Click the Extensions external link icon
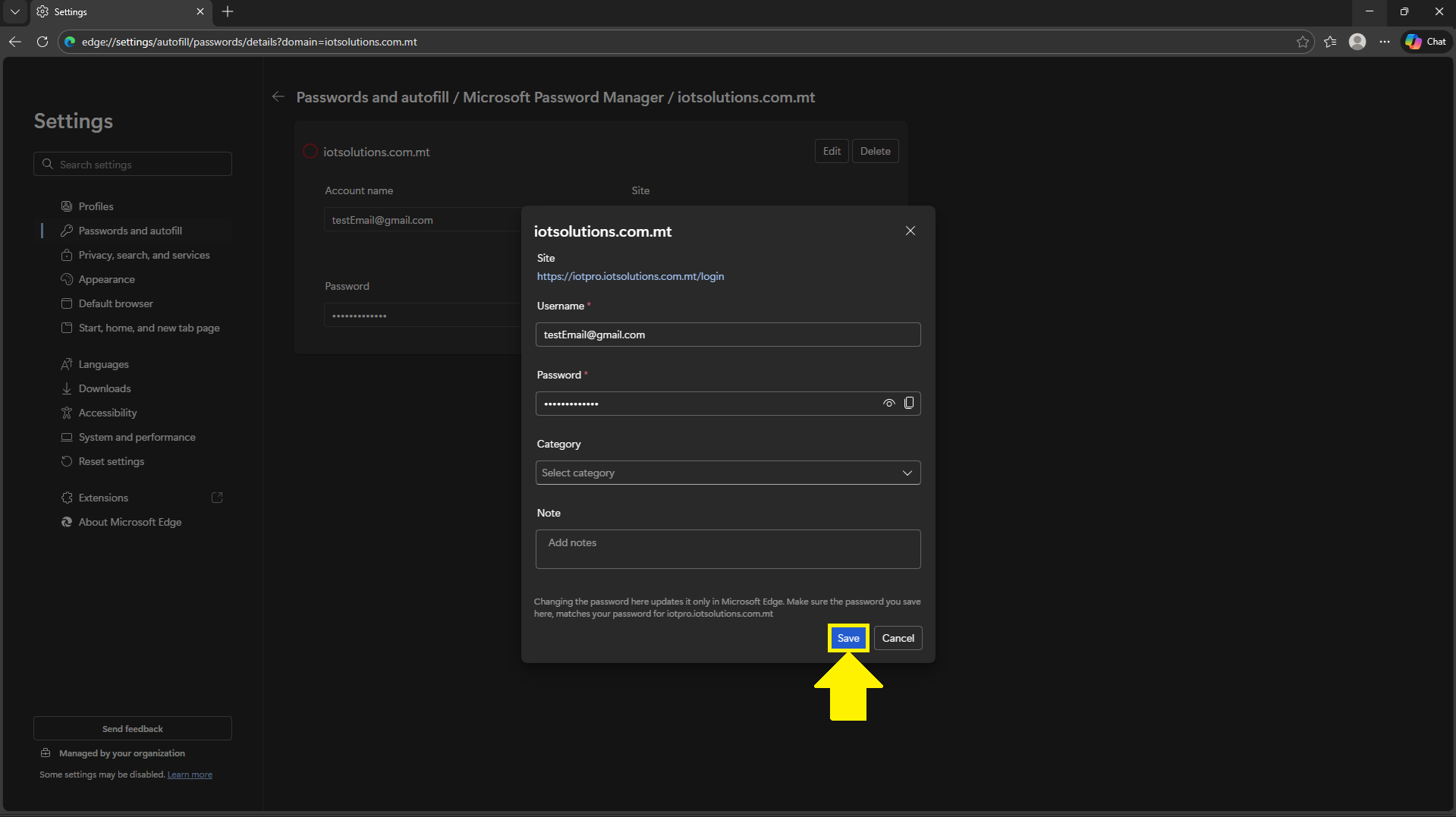Viewport: 1456px width, 817px height. tap(217, 498)
